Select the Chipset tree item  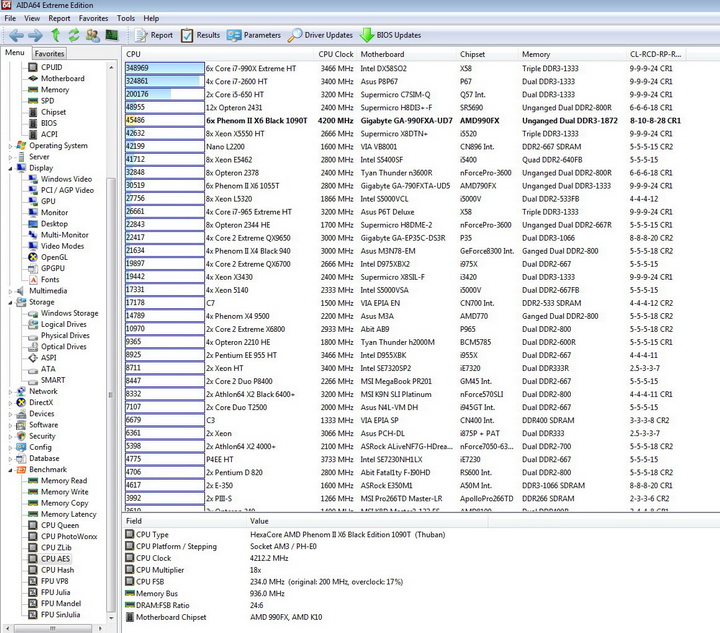(53, 112)
